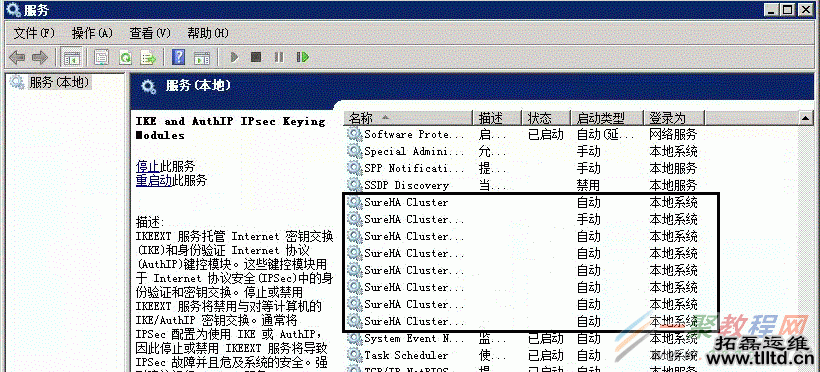Click the gear icon beside 服务(本地) in tree
This screenshot has height=372, width=820.
coord(17,82)
